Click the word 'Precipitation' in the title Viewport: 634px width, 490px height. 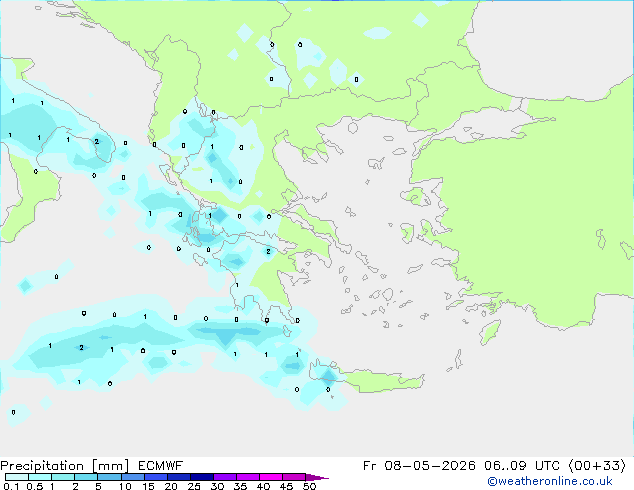click(42, 466)
